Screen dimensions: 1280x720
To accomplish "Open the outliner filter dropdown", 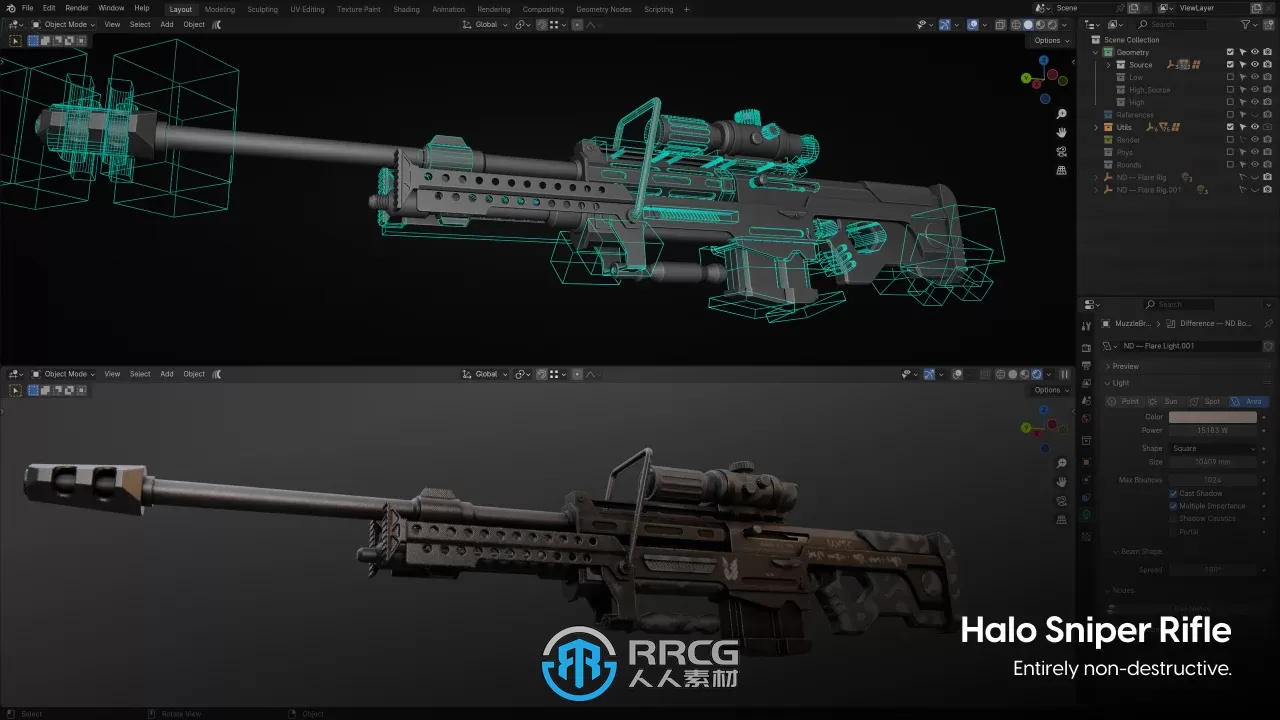I will pos(1248,24).
